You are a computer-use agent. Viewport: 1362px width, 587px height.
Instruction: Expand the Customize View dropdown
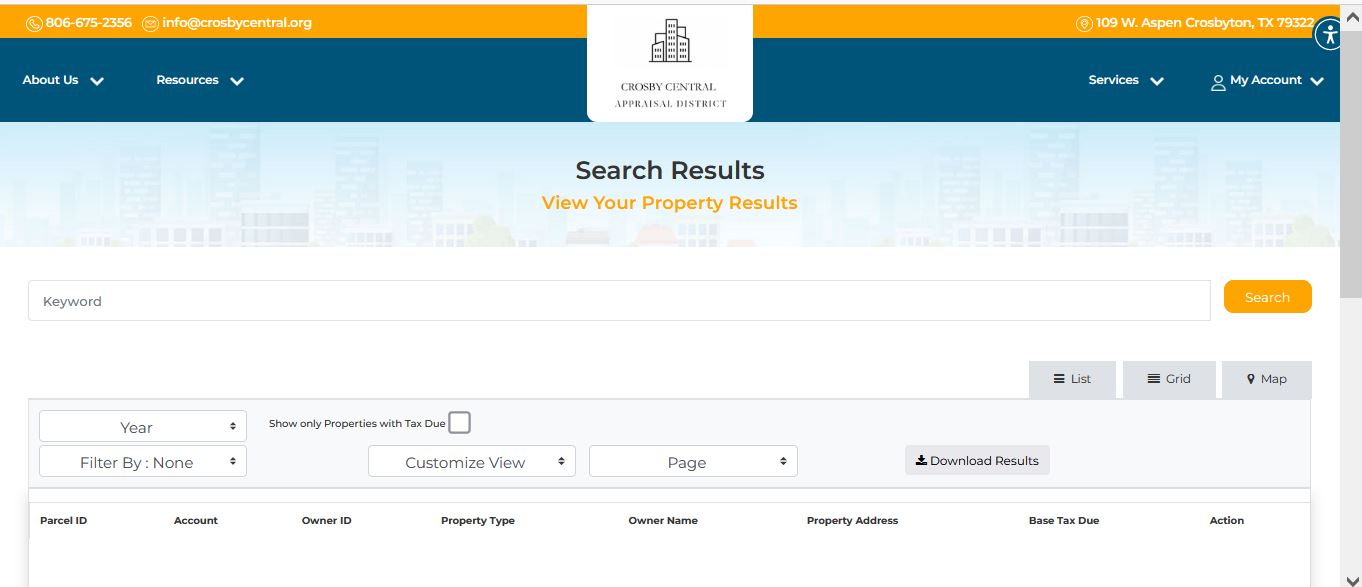pyautogui.click(x=472, y=462)
